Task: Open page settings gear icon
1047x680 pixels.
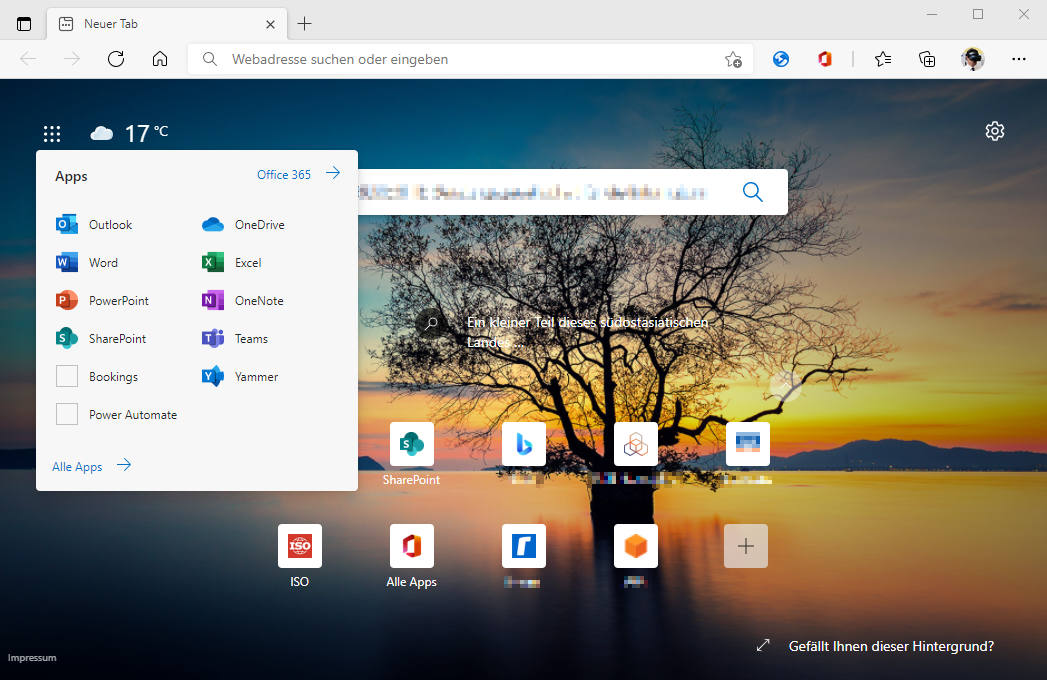Action: [994, 131]
